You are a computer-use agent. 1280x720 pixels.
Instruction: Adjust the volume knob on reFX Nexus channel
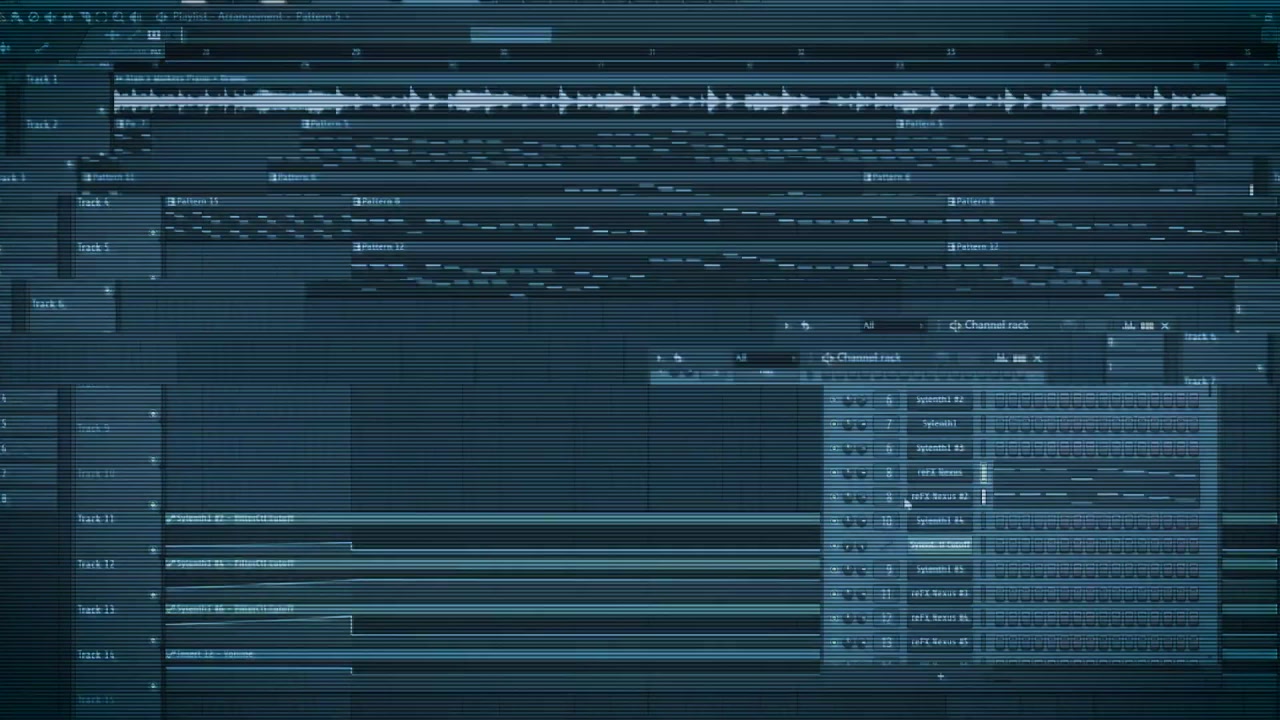[862, 473]
